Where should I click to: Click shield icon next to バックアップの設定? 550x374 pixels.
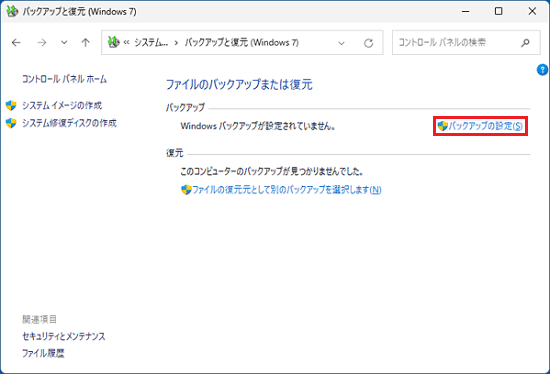coord(443,126)
